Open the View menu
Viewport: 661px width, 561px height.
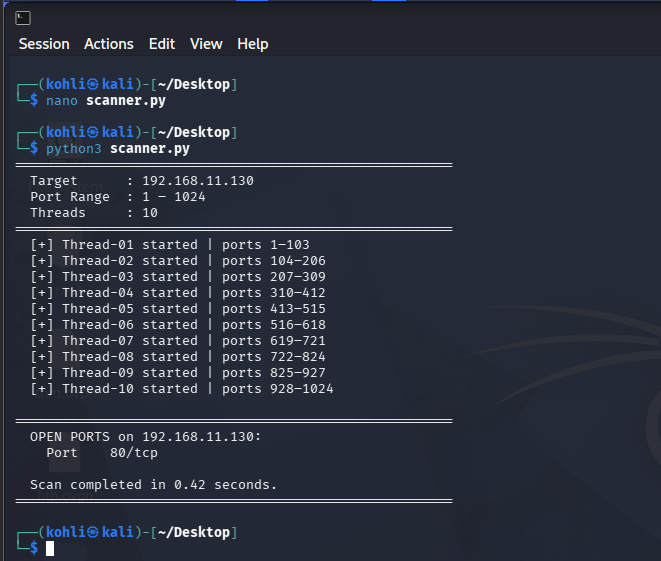(x=206, y=44)
